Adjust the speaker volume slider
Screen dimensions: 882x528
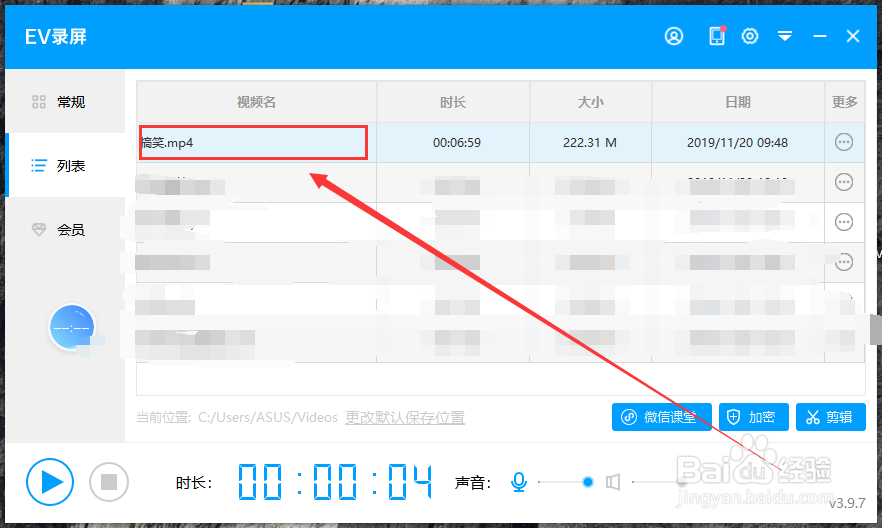click(660, 482)
